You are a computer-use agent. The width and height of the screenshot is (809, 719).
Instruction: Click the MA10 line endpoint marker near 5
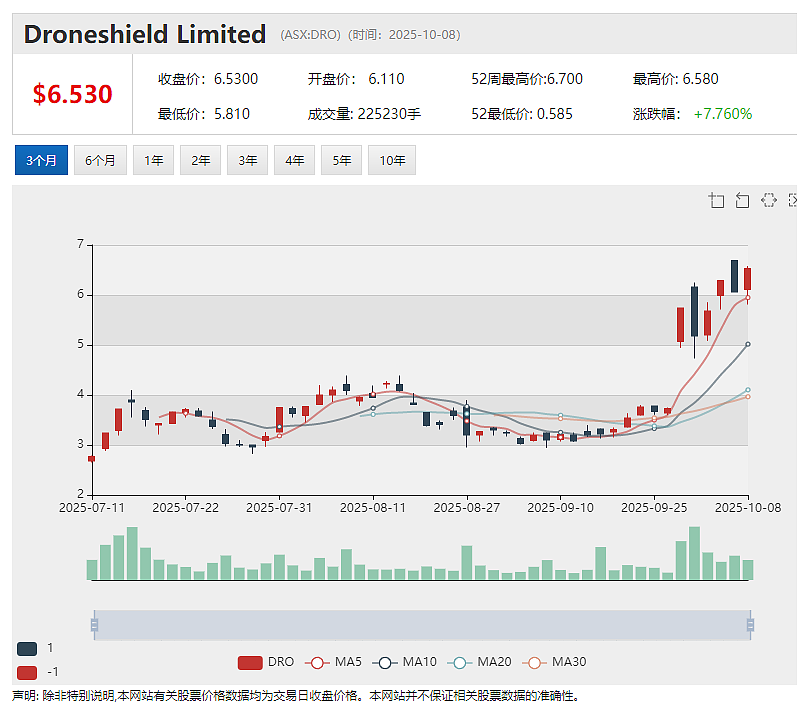(x=748, y=344)
